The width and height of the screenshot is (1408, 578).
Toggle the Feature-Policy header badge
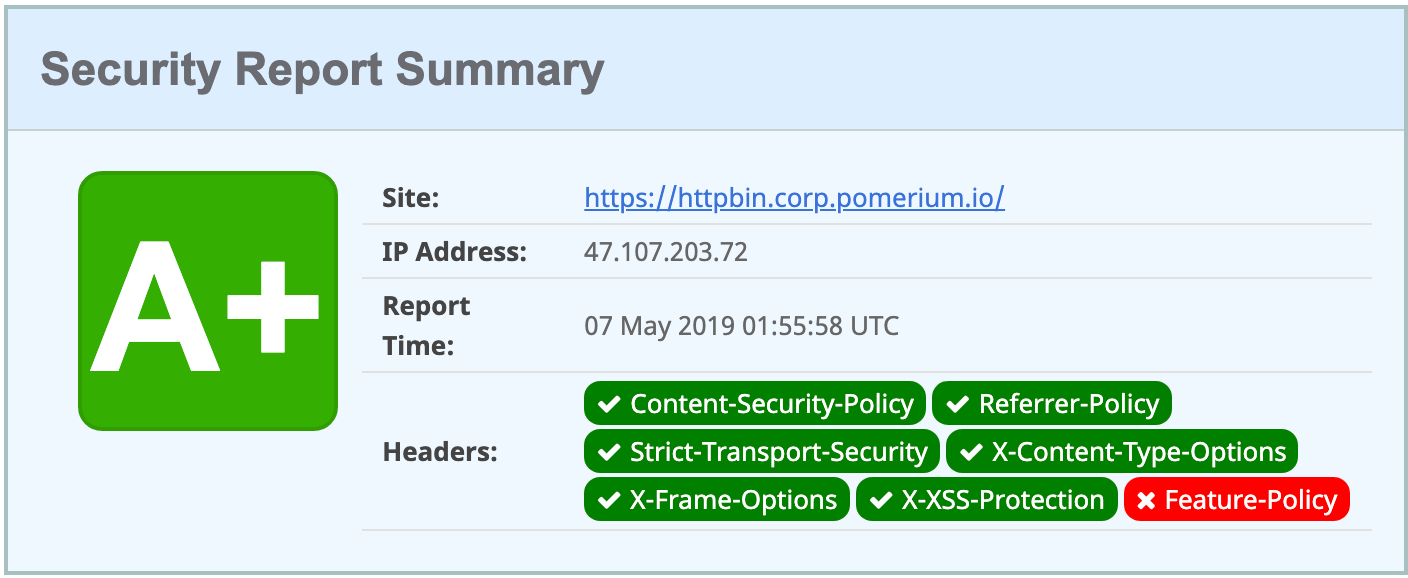(x=1237, y=499)
